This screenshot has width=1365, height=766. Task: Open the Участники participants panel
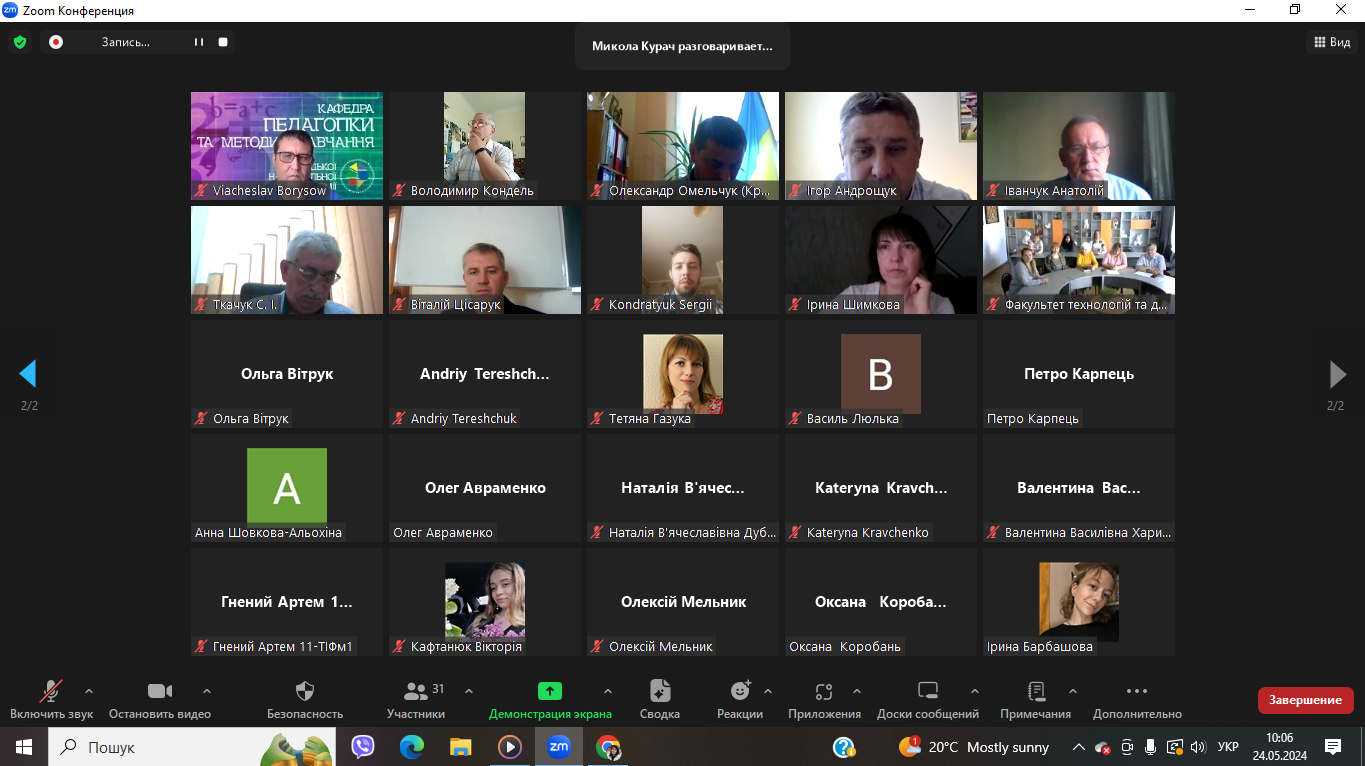(416, 692)
